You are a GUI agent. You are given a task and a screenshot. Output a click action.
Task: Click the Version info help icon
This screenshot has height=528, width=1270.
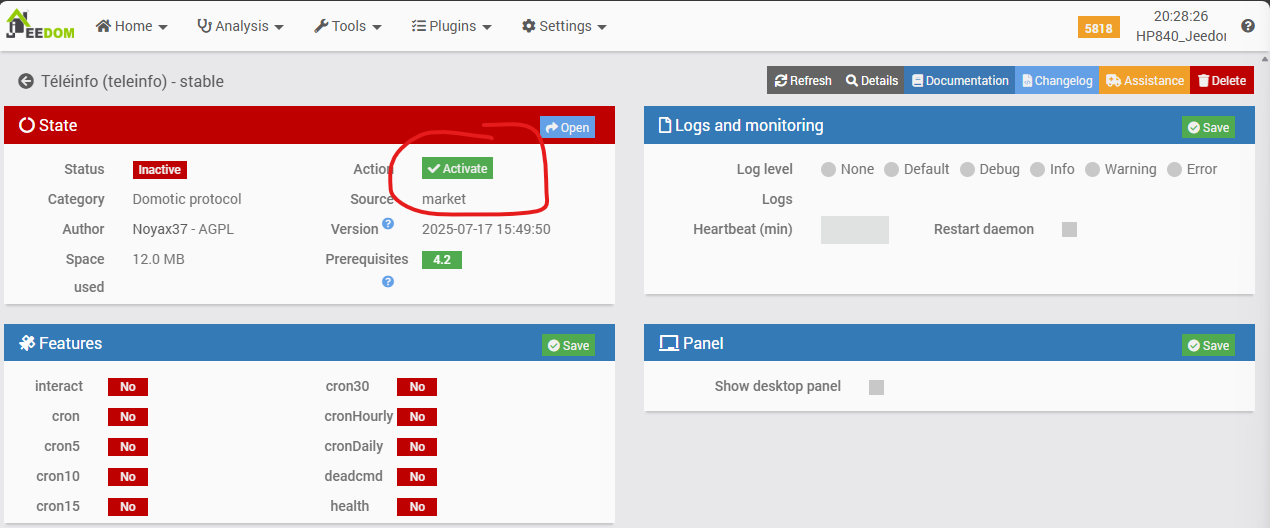pyautogui.click(x=388, y=223)
